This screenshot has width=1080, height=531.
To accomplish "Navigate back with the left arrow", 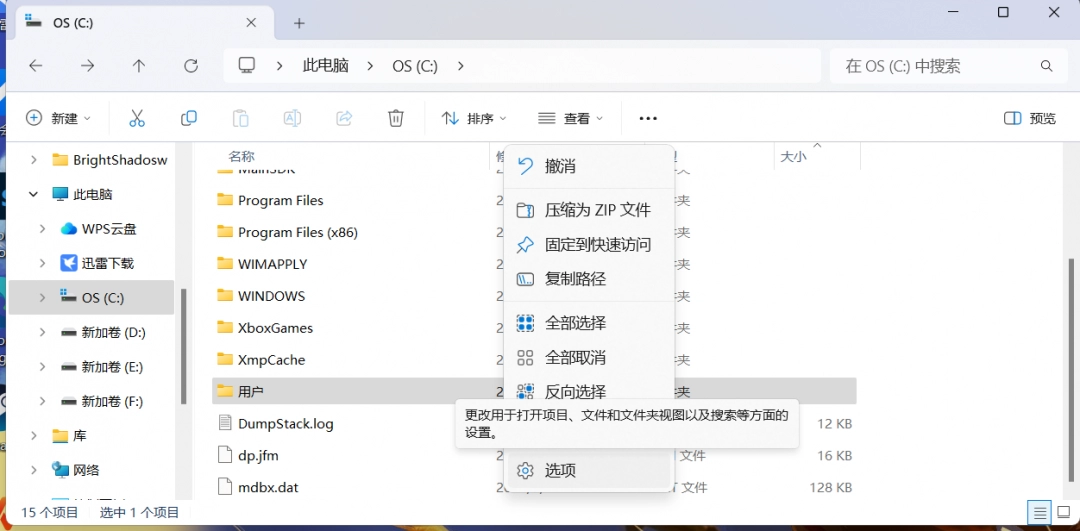I will (x=36, y=66).
